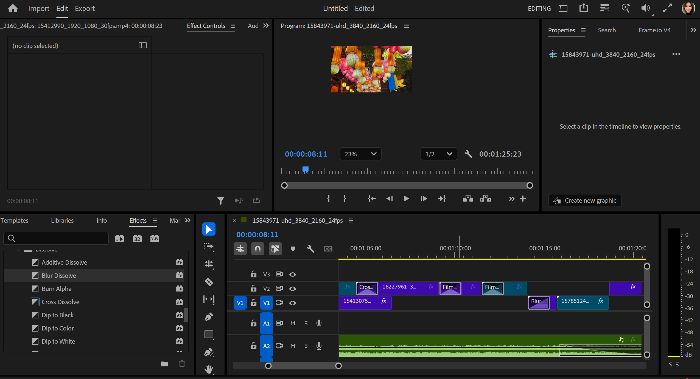The height and width of the screenshot is (379, 700).
Task: Toggle the lock on track V3
Action: (253, 274)
